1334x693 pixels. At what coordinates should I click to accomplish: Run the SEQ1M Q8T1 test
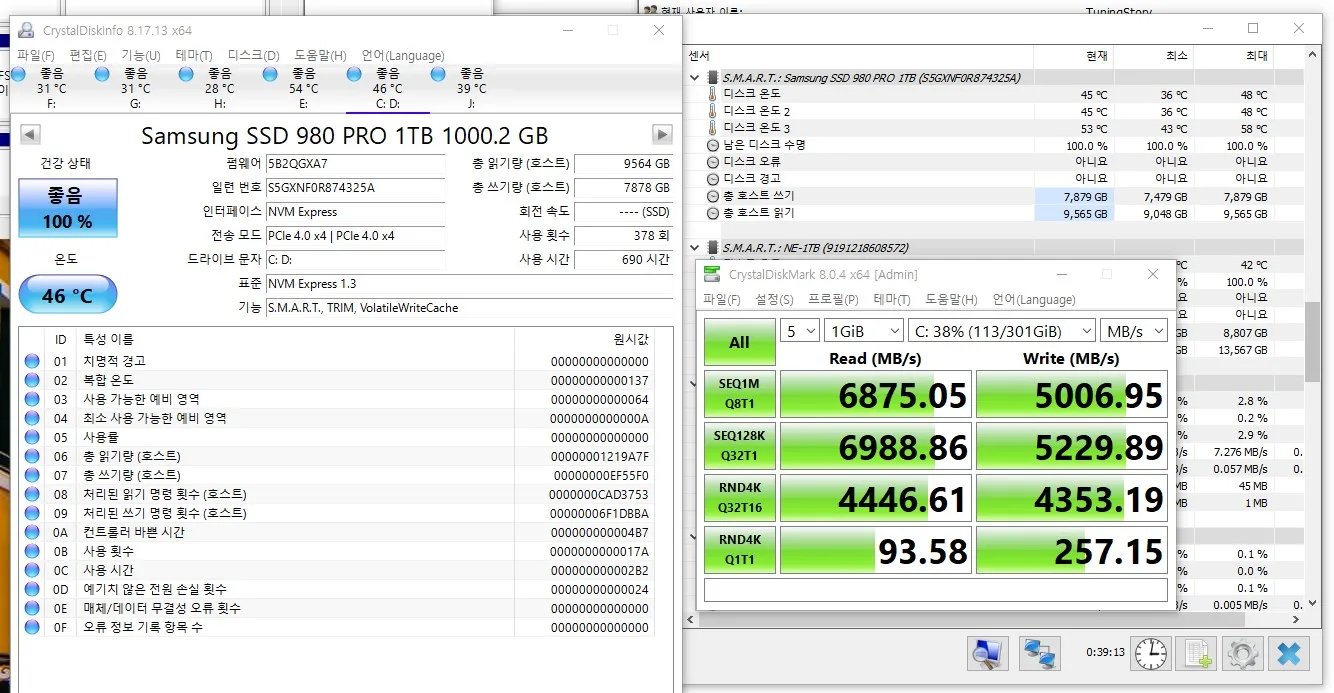point(739,394)
